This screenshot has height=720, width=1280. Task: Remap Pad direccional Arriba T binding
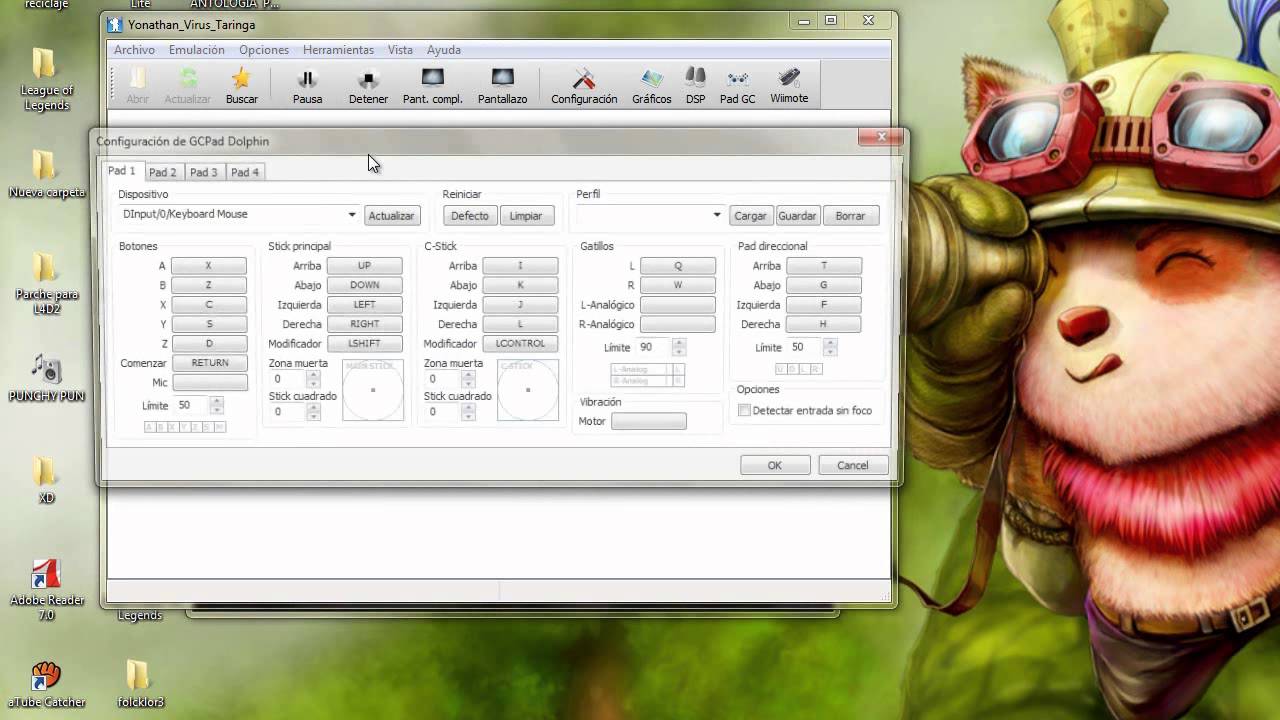824,266
